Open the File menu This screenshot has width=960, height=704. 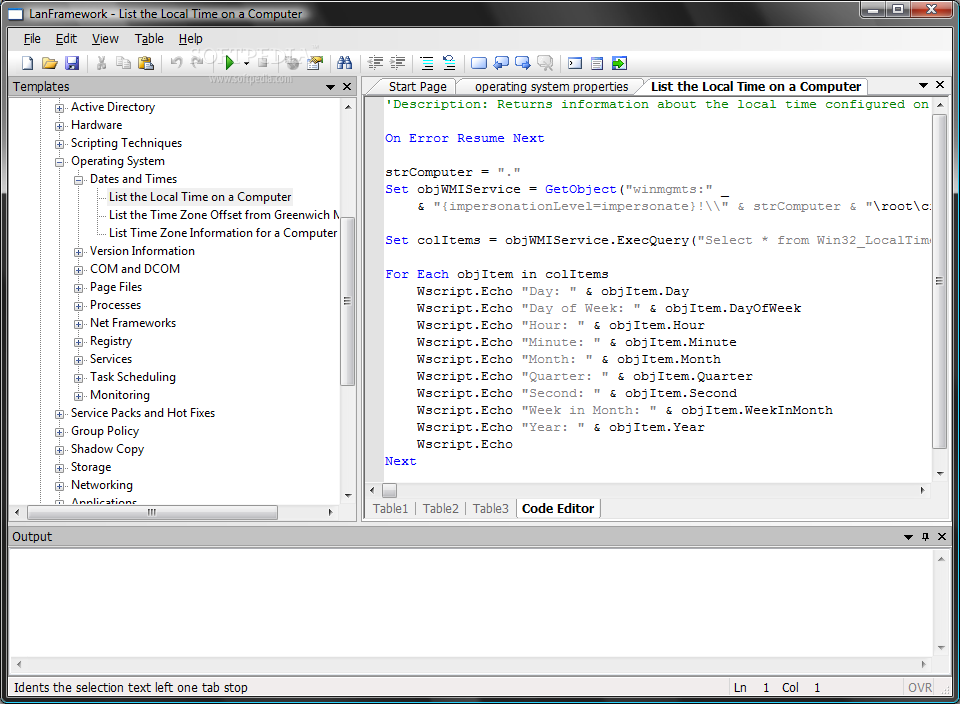(x=32, y=39)
